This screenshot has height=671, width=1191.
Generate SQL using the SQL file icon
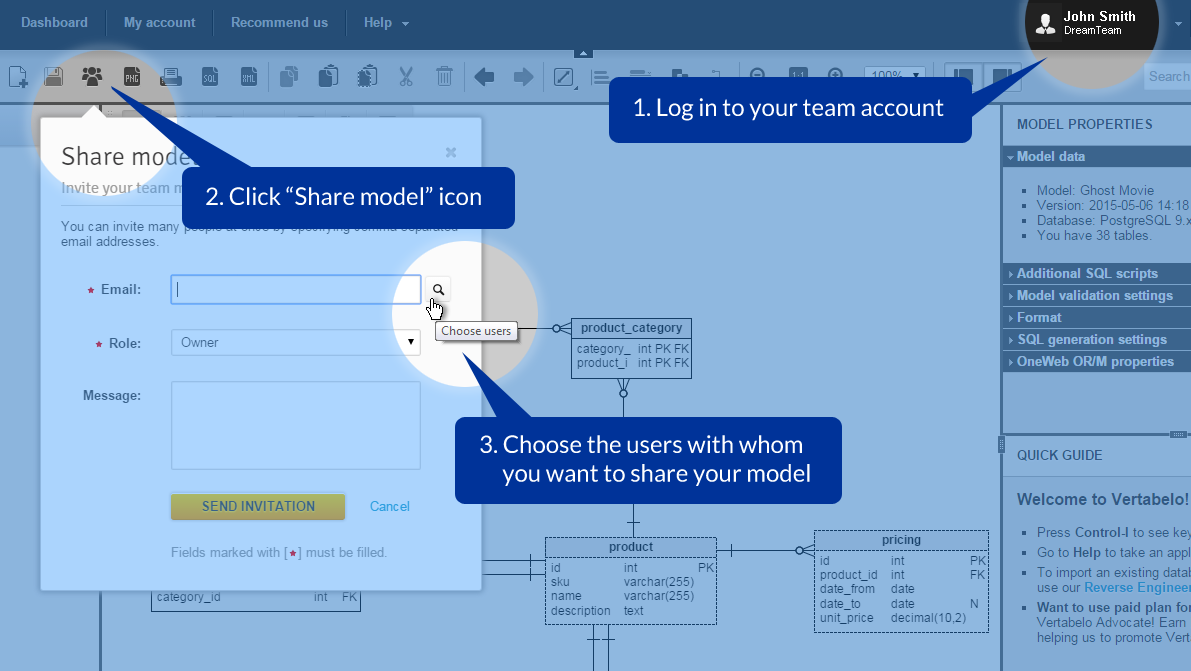click(x=210, y=77)
